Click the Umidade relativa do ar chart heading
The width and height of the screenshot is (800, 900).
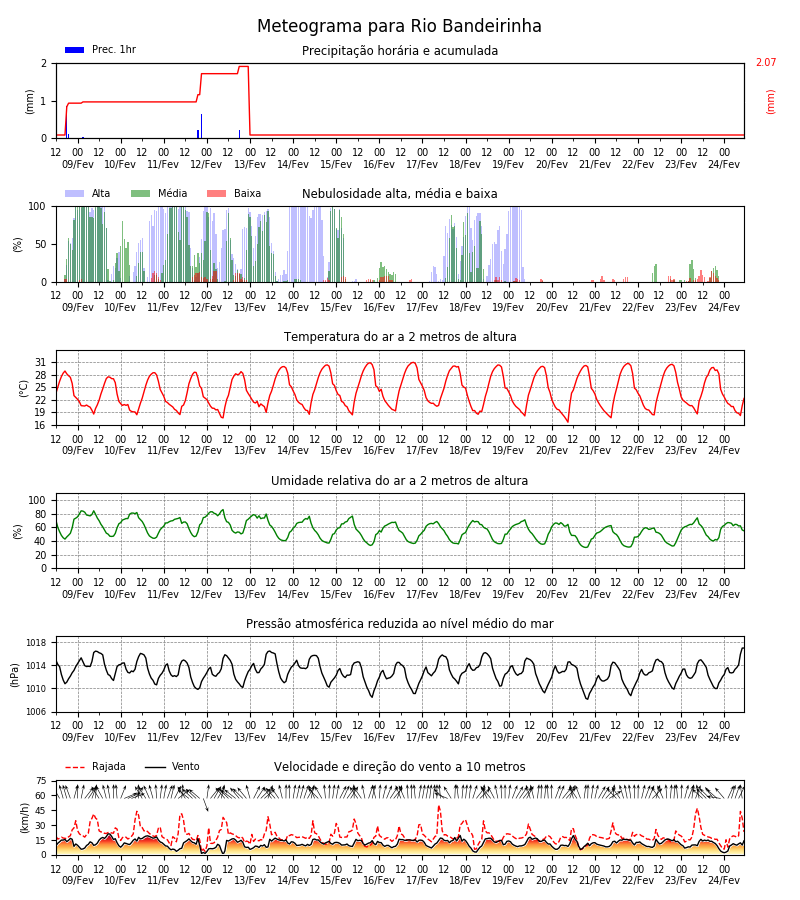pyautogui.click(x=399, y=480)
